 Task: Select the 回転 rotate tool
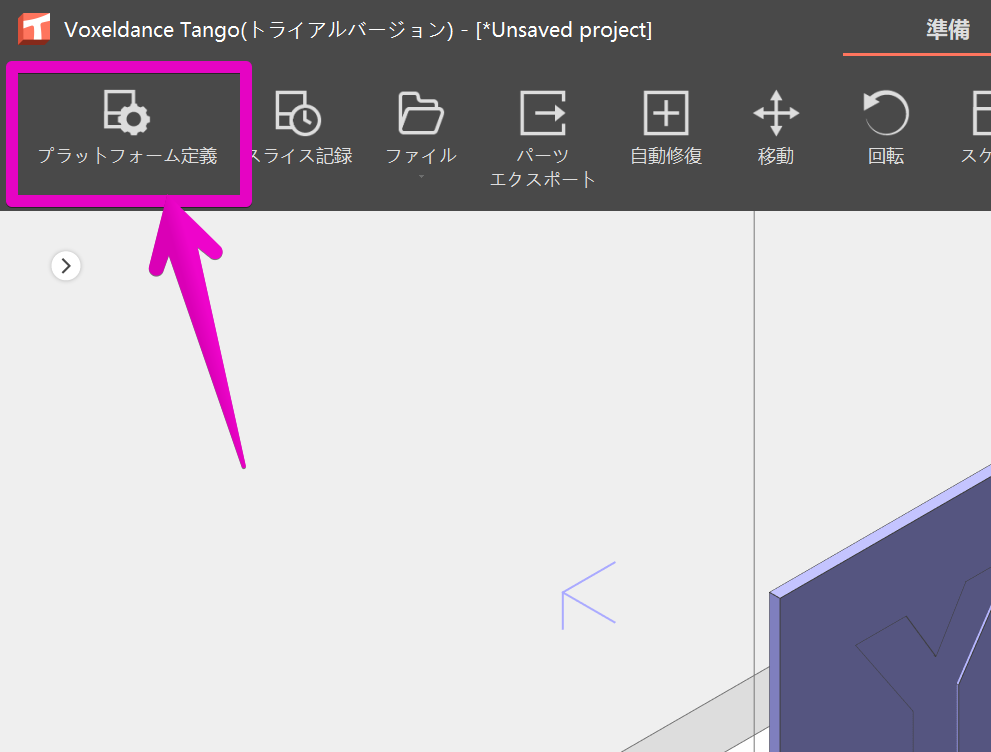[886, 130]
